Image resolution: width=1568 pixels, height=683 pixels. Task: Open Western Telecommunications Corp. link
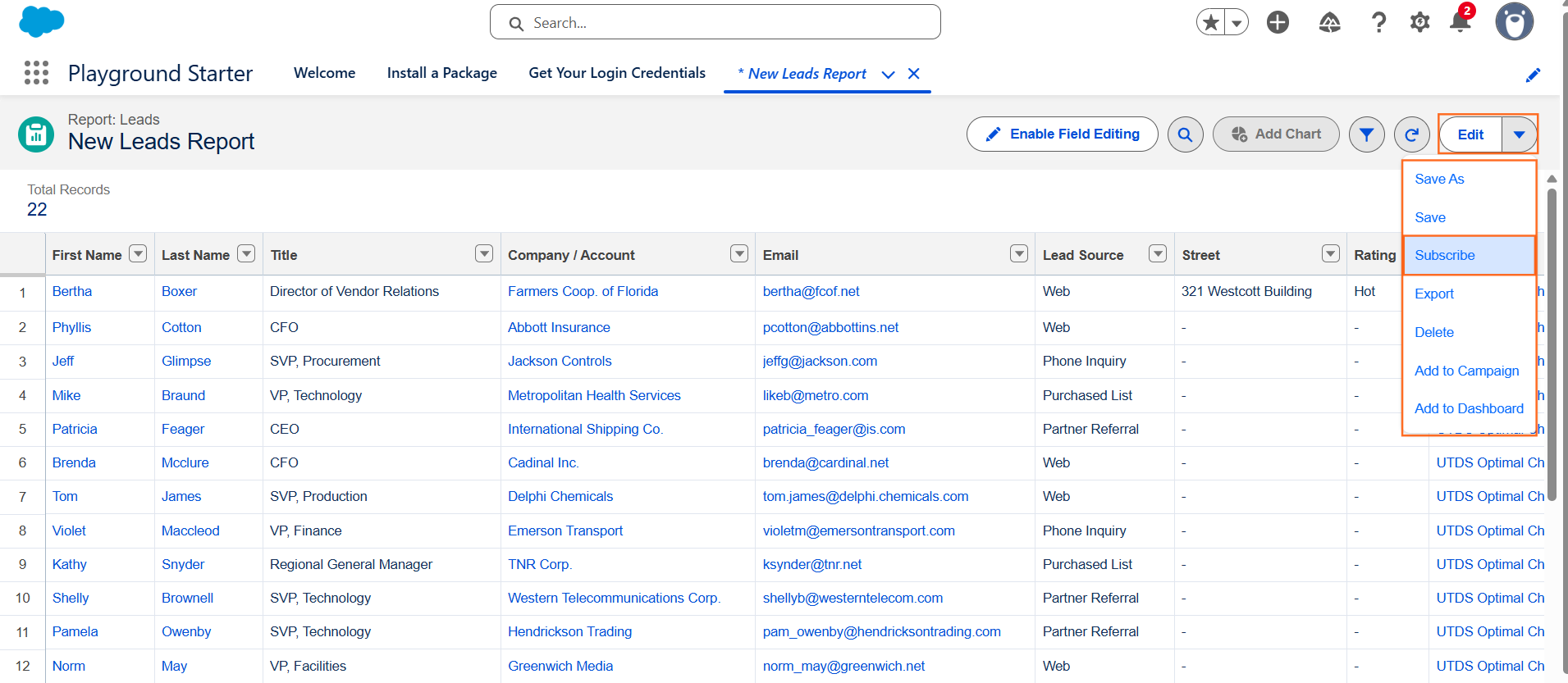(614, 598)
